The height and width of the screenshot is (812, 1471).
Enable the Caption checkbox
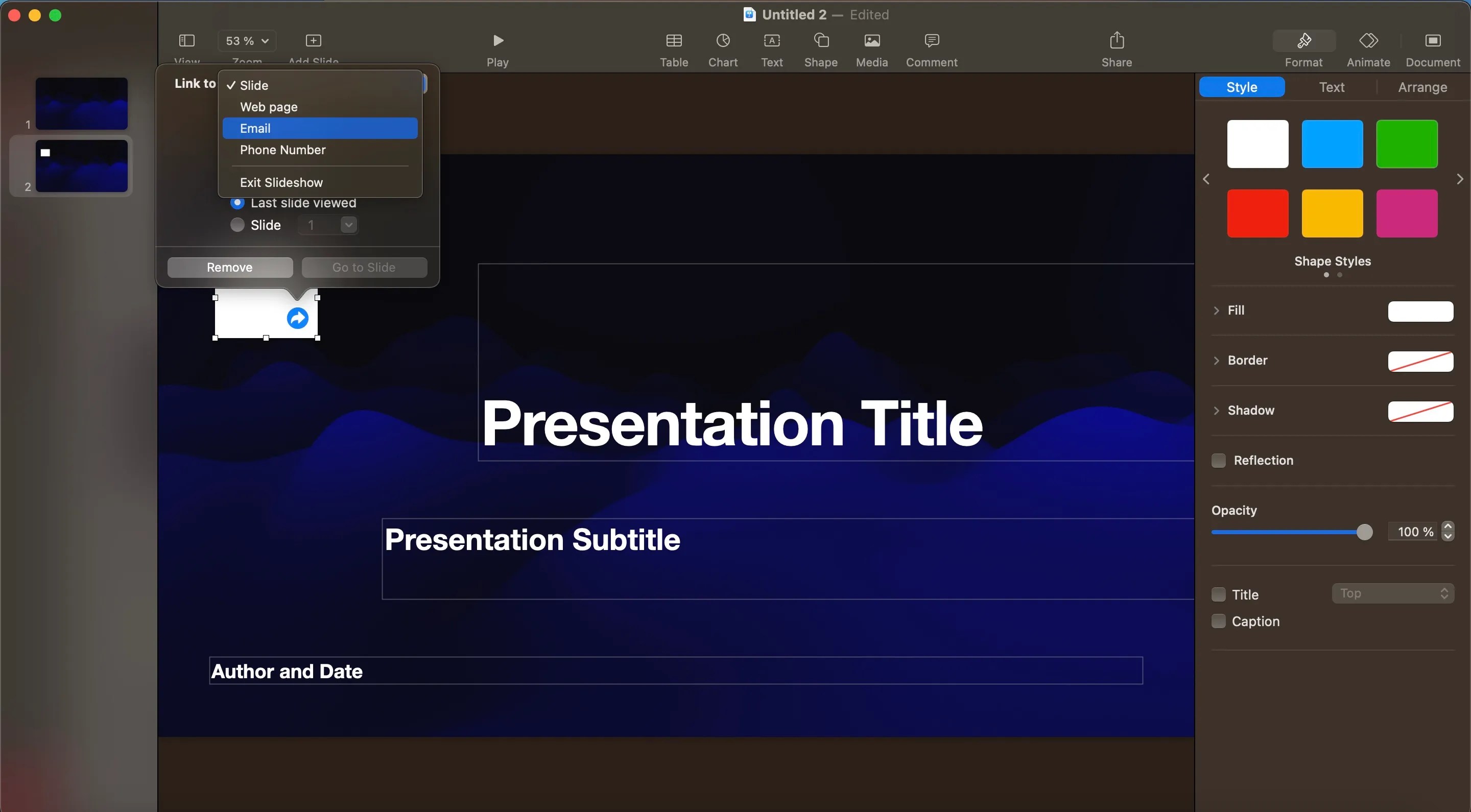pyautogui.click(x=1219, y=622)
